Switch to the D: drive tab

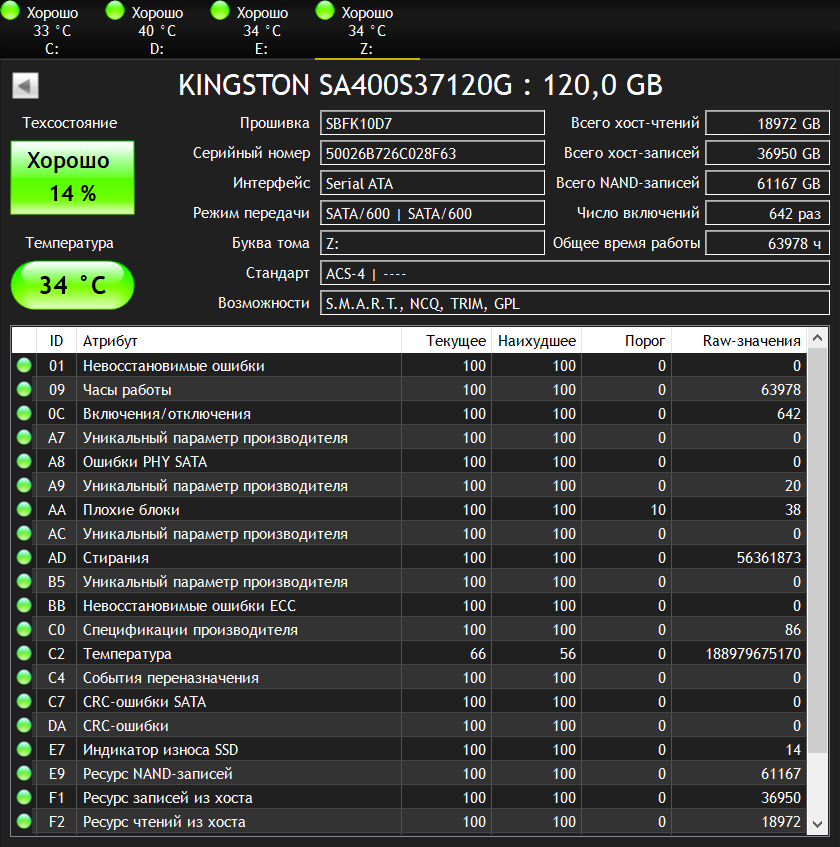[x=157, y=30]
